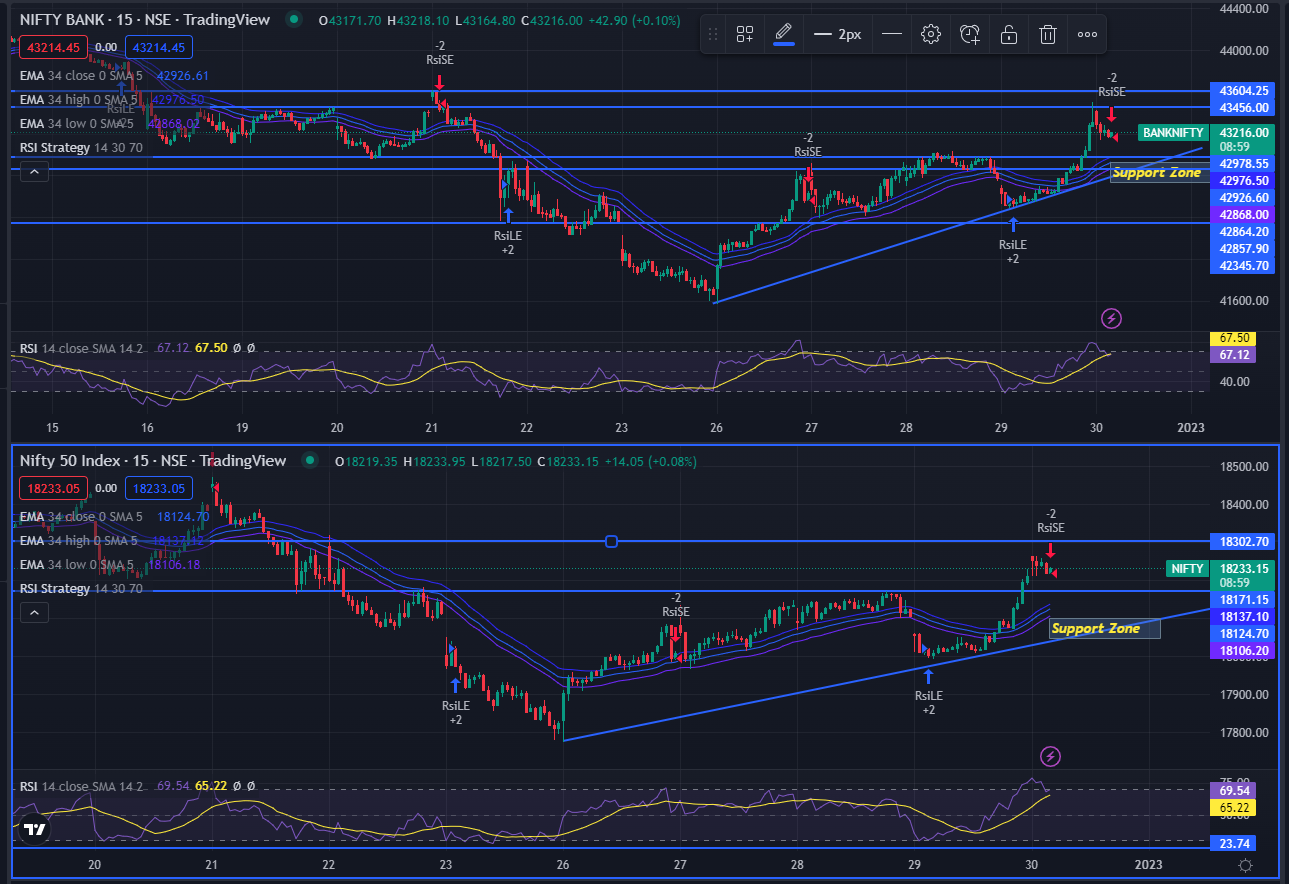Delete drawing with the trash icon
Image resolution: width=1289 pixels, height=884 pixels.
click(1048, 34)
